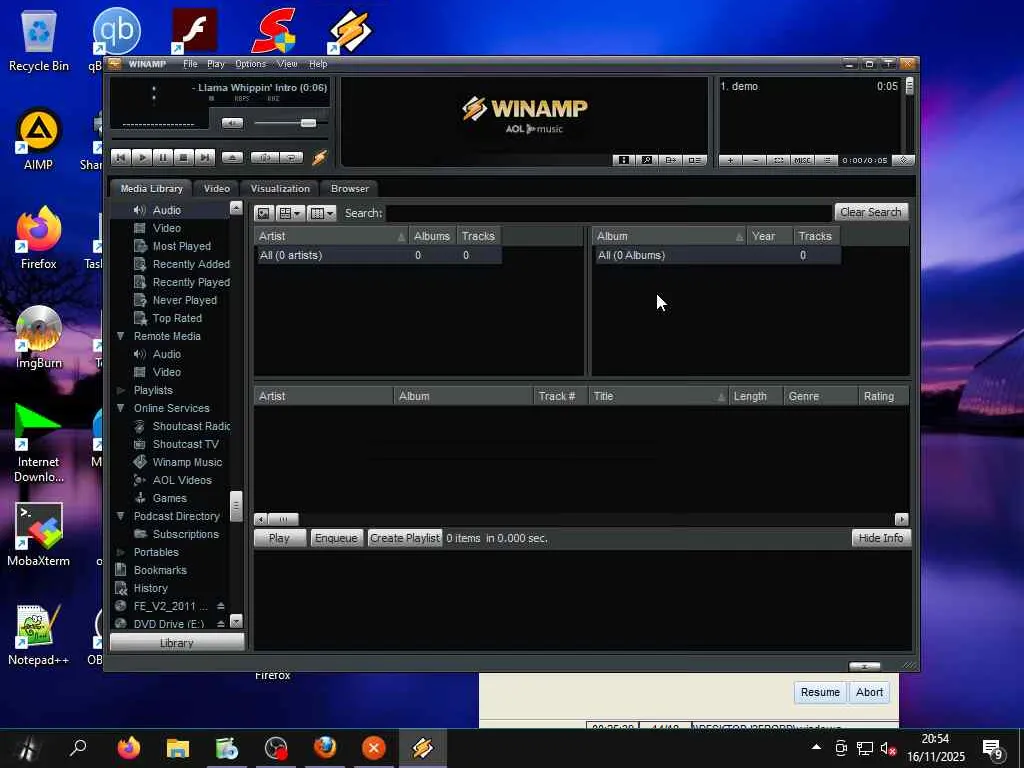
Task: Select Top Rated in library tree
Action: [x=176, y=318]
